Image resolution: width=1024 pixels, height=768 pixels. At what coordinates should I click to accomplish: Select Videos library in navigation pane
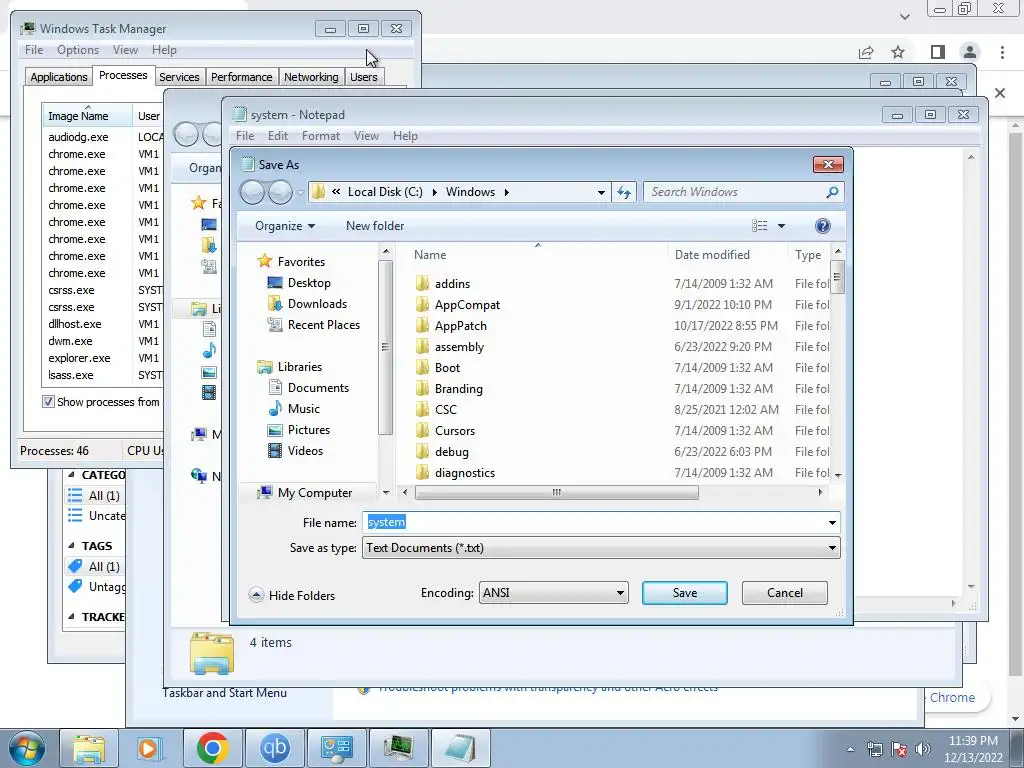[x=305, y=451]
